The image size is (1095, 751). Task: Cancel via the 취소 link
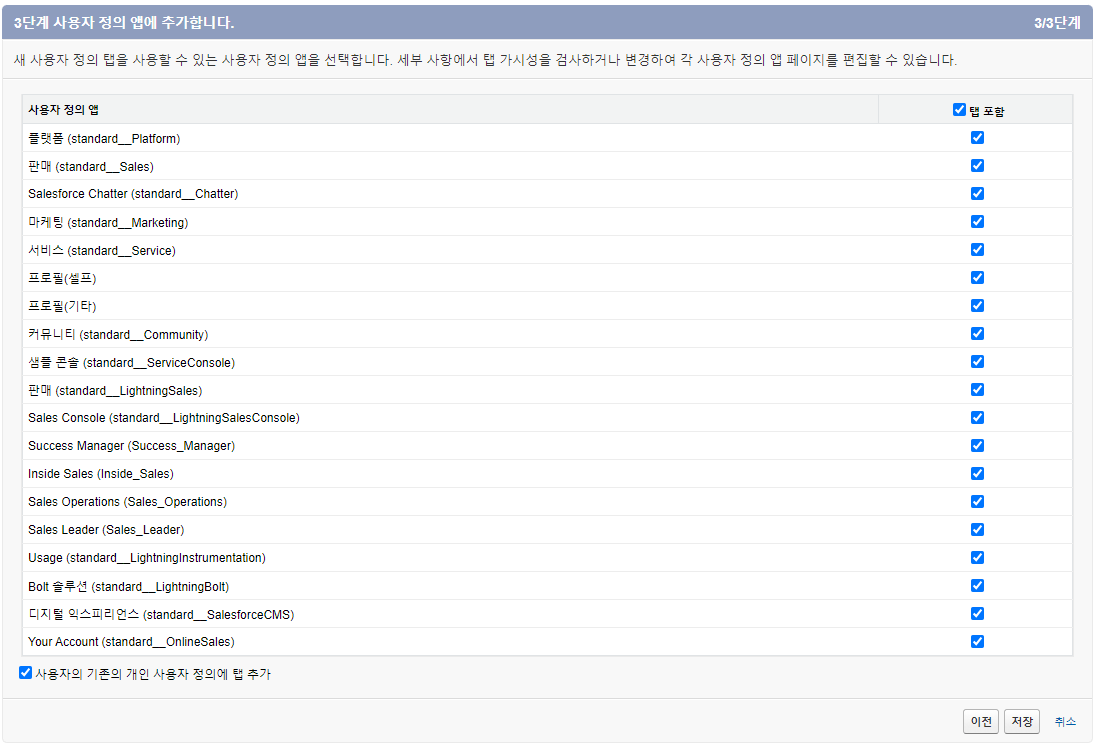[x=1065, y=722]
